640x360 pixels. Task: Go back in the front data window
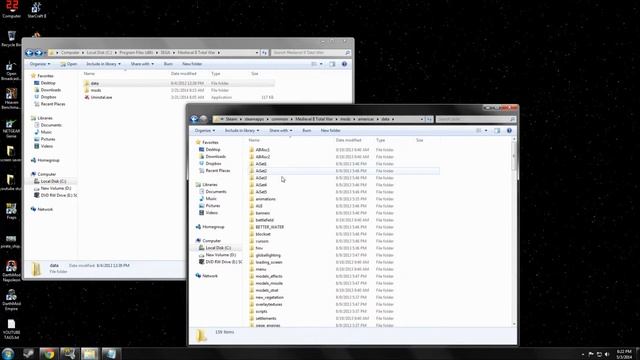point(195,119)
